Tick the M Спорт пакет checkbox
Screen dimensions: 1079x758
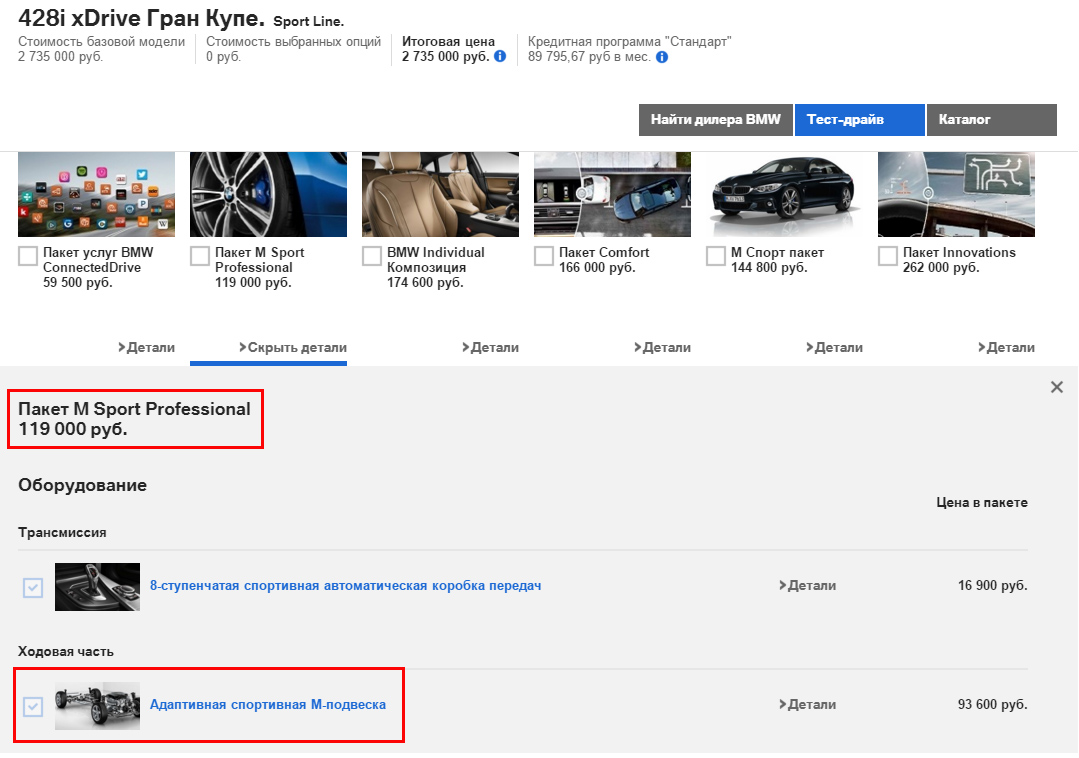[x=716, y=256]
